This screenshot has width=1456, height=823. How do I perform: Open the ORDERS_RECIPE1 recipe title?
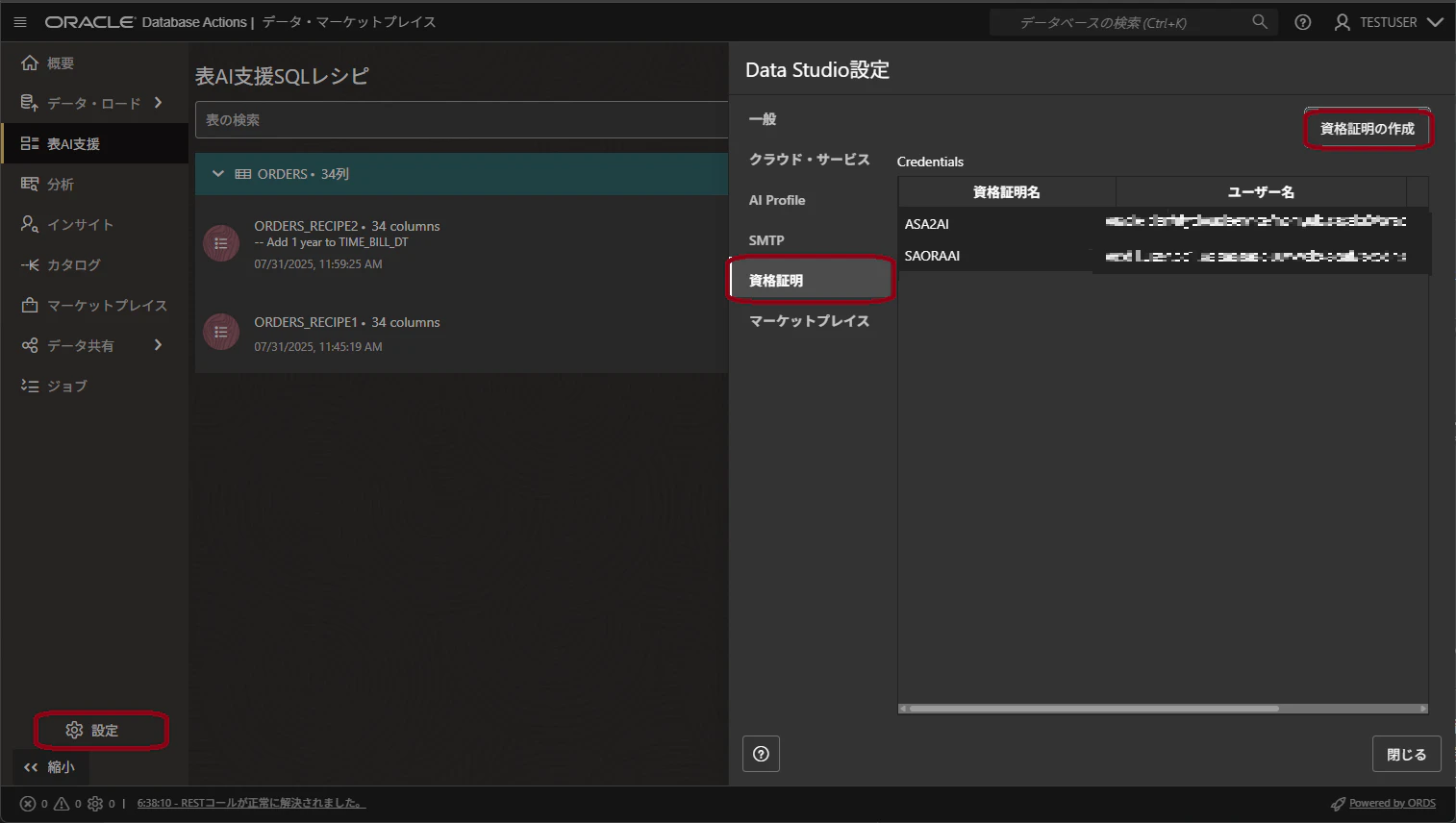pyautogui.click(x=306, y=322)
